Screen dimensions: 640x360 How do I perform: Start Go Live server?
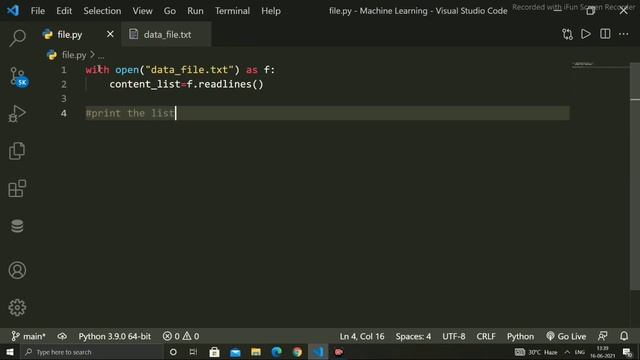point(566,336)
